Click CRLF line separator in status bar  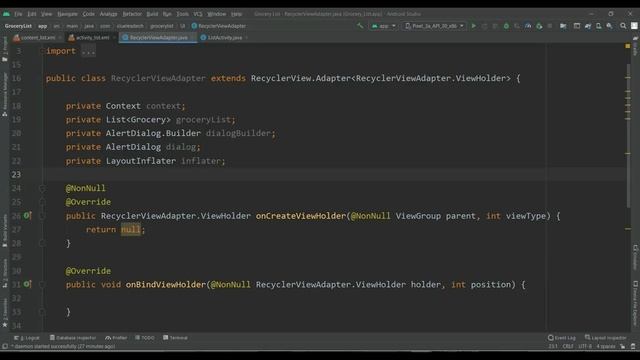568,346
